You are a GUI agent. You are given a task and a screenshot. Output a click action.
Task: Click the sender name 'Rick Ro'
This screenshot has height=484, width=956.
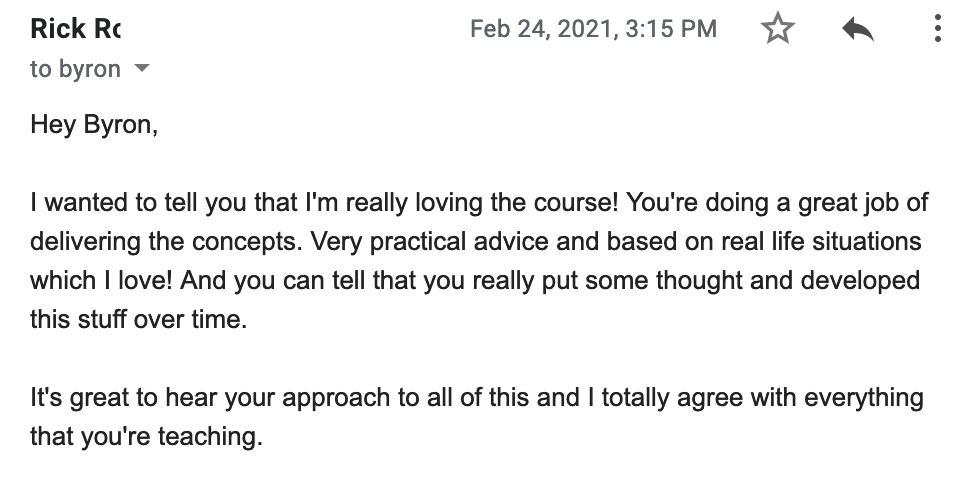click(x=76, y=29)
